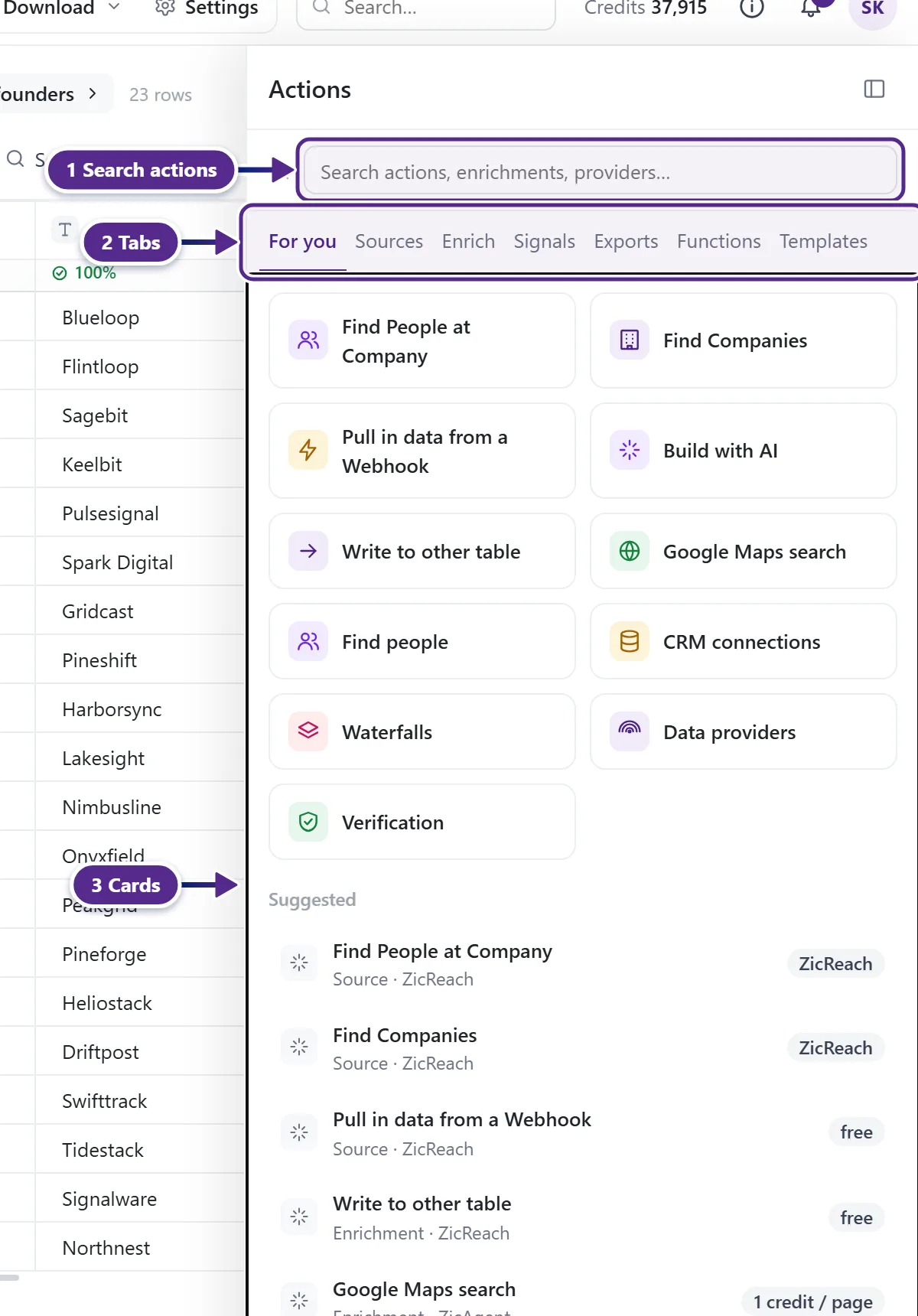This screenshot has height=1316, width=918.
Task: Click the Google Maps search globe icon
Action: click(630, 551)
